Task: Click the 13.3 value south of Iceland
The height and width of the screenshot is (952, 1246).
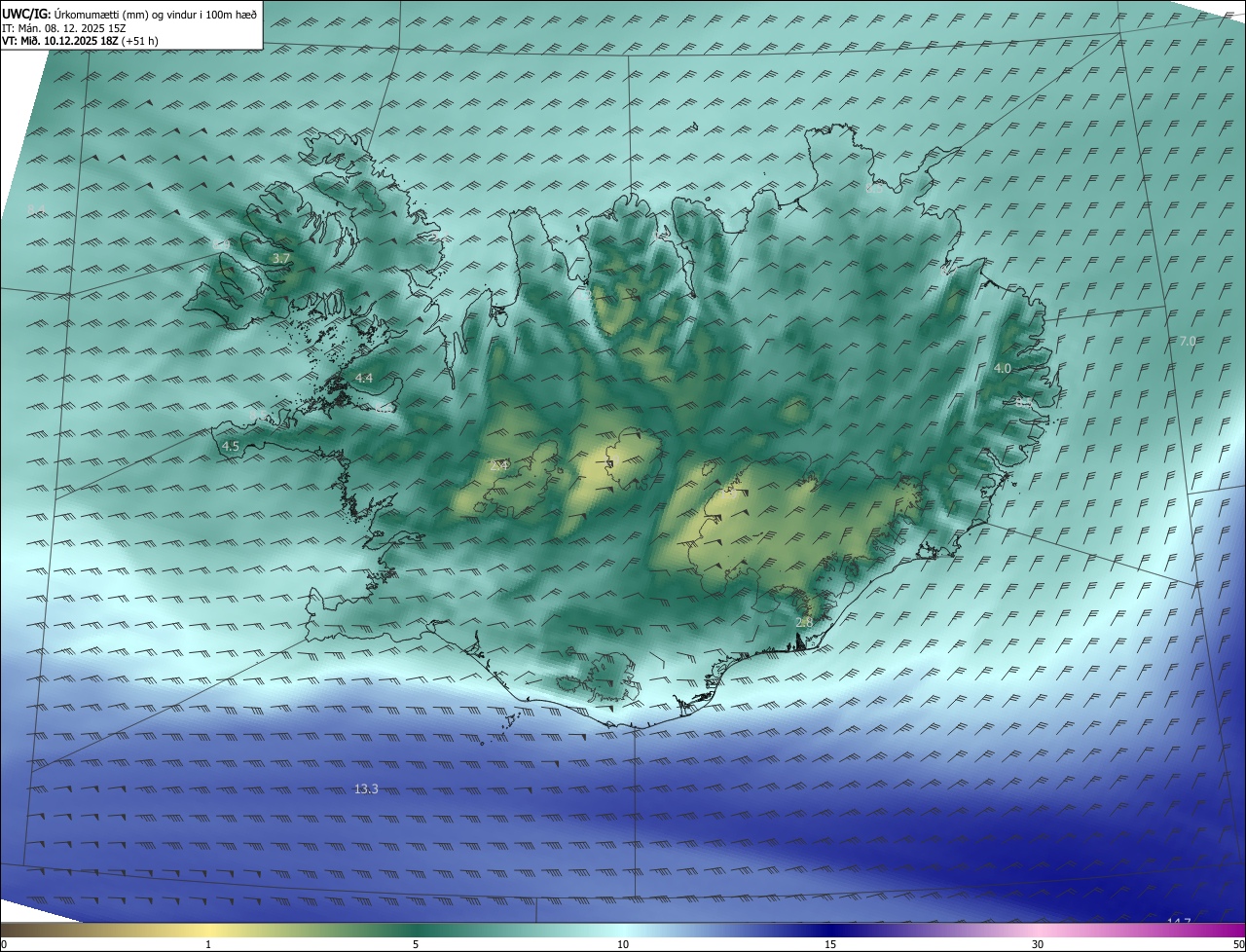Action: coord(366,789)
